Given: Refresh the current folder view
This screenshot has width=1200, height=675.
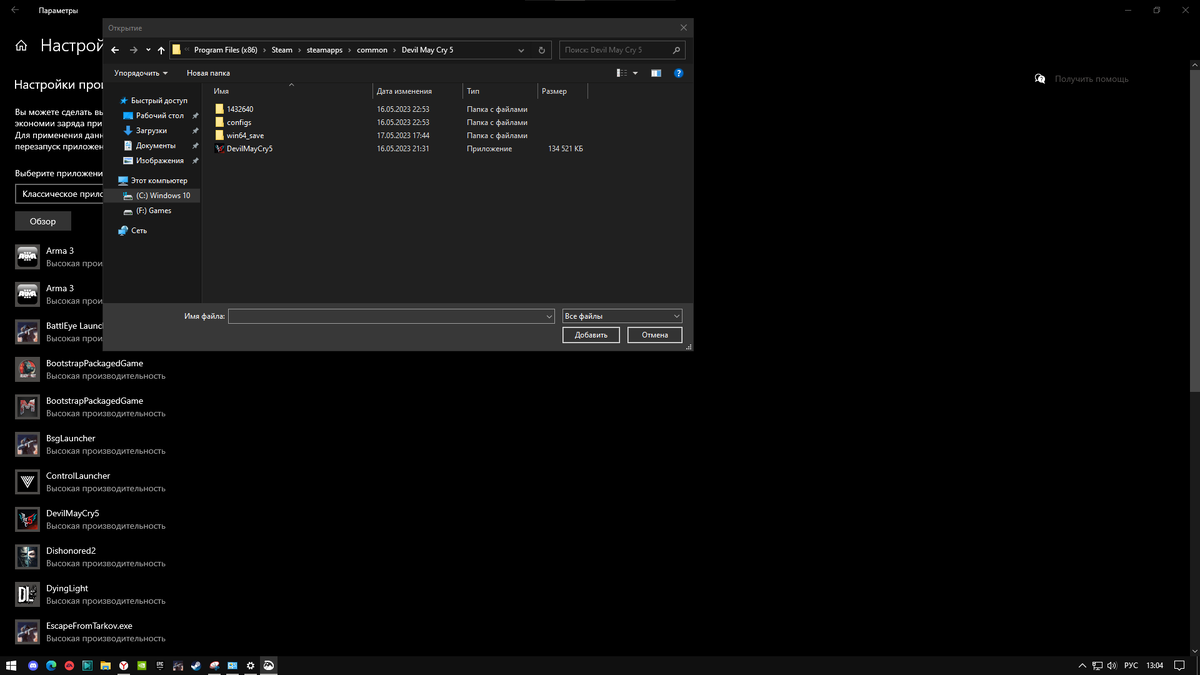Looking at the screenshot, I should coord(542,50).
